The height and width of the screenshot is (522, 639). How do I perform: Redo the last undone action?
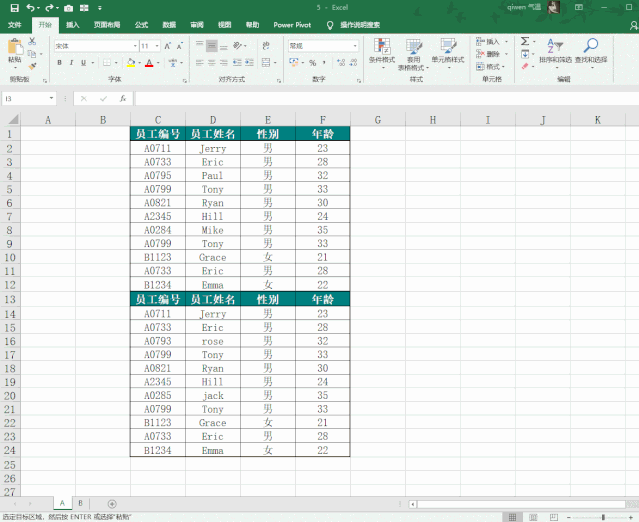click(x=49, y=8)
